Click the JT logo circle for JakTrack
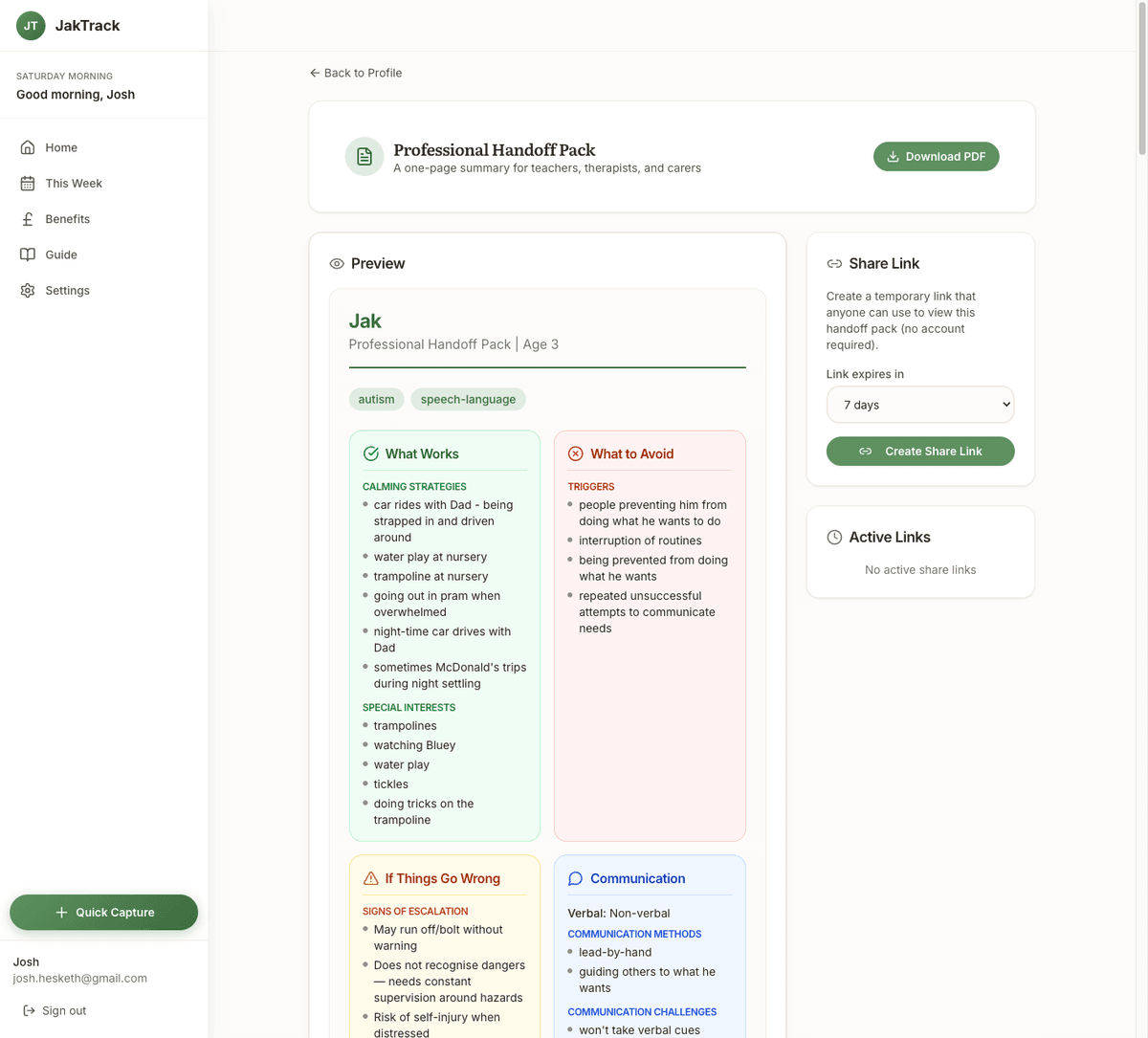 pos(30,25)
